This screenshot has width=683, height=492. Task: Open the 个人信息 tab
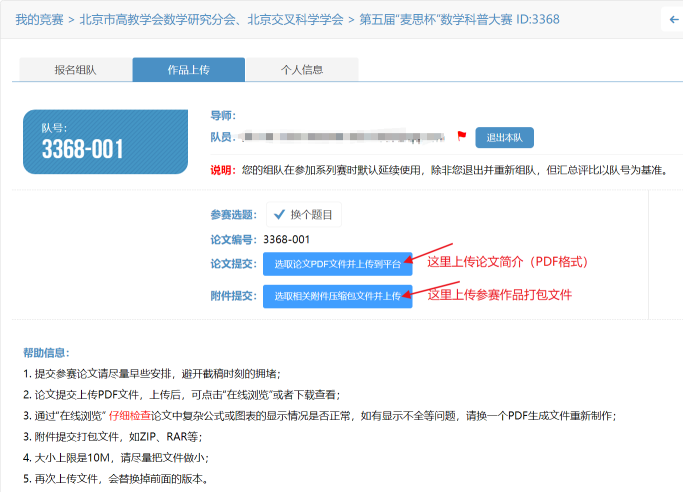[x=302, y=70]
